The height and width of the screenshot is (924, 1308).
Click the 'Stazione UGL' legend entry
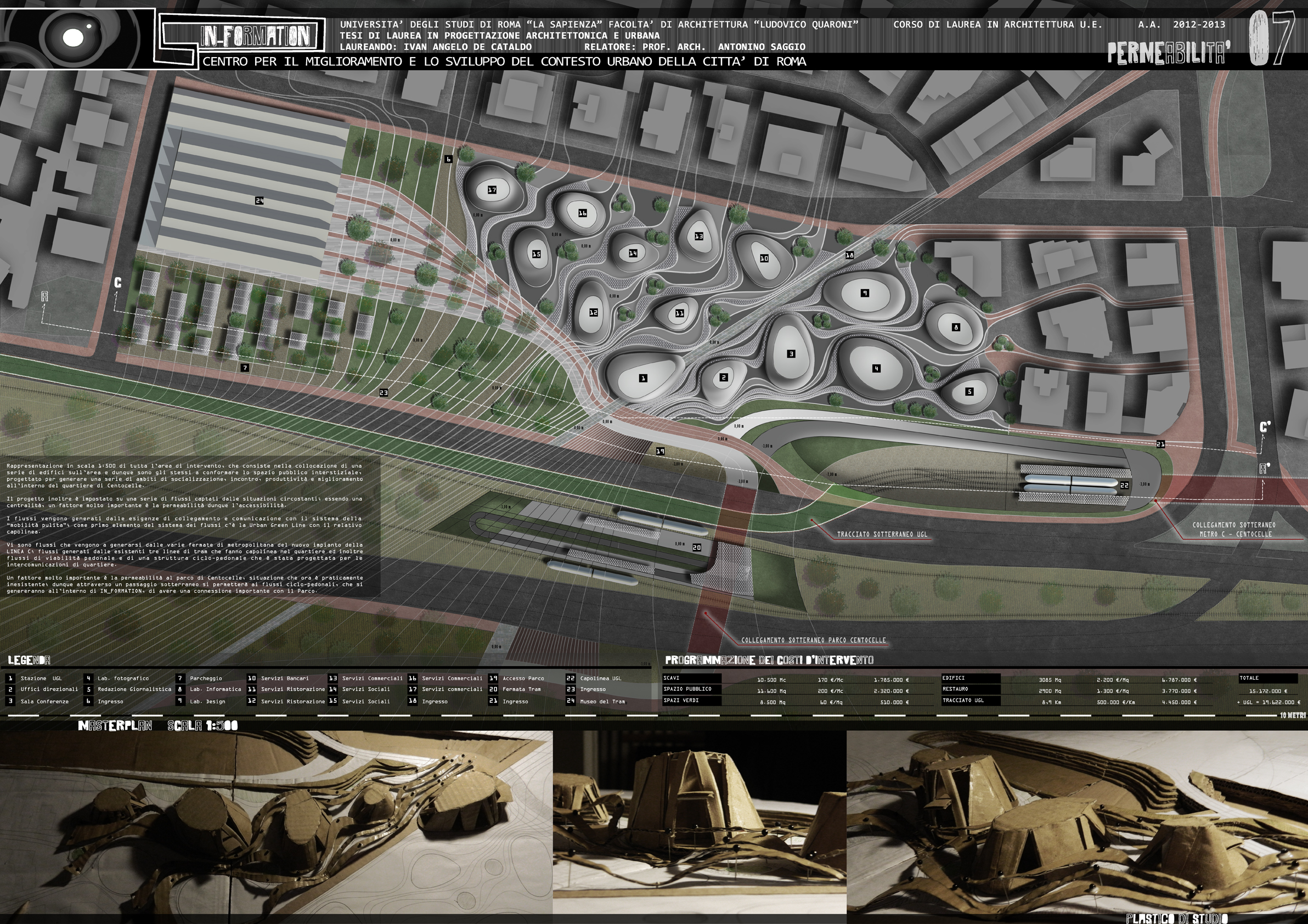tap(41, 679)
